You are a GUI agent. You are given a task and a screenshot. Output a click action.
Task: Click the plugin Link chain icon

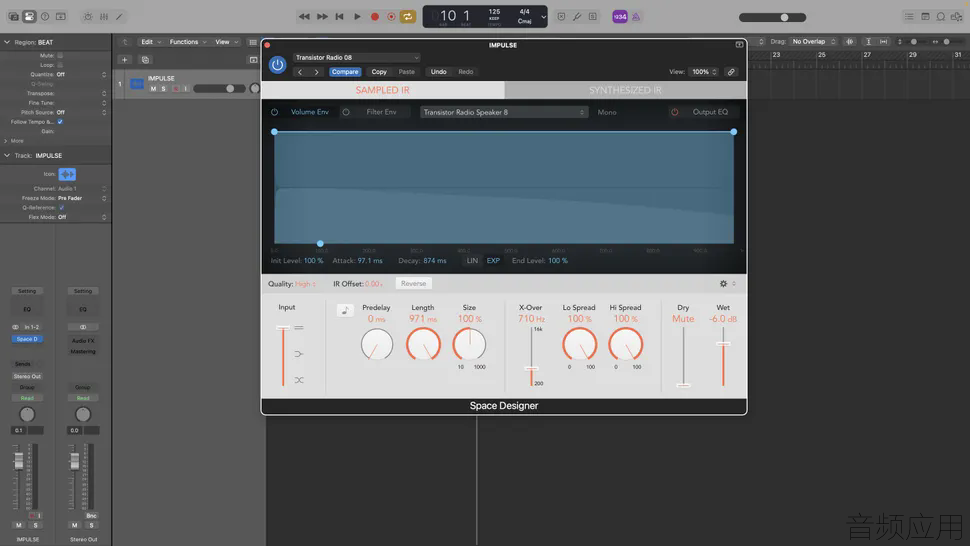coord(731,72)
